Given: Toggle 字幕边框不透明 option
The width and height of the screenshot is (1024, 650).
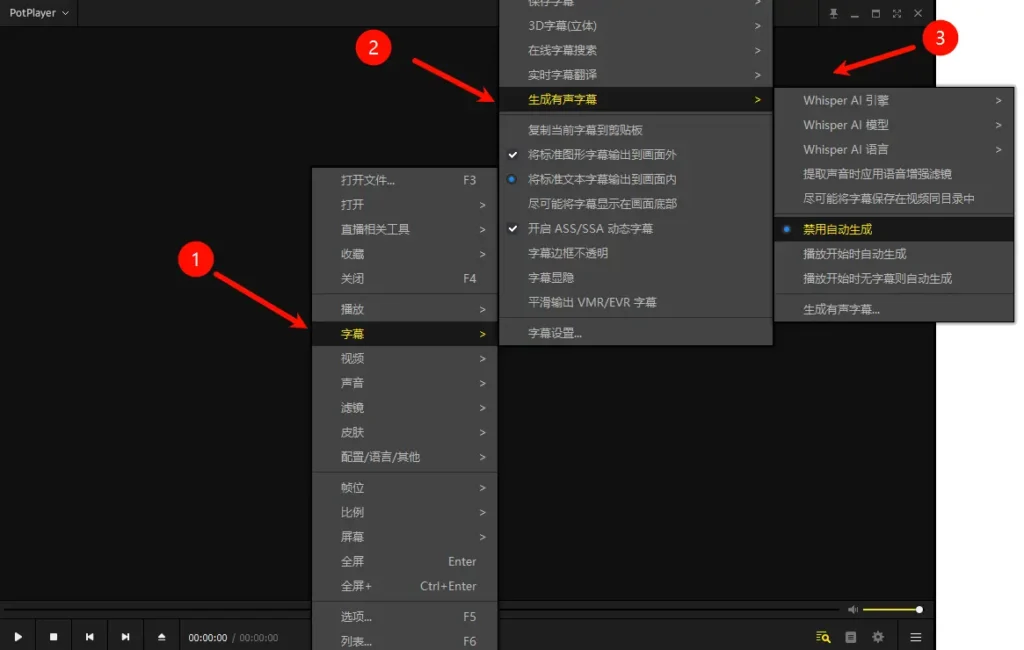Looking at the screenshot, I should 635,253.
